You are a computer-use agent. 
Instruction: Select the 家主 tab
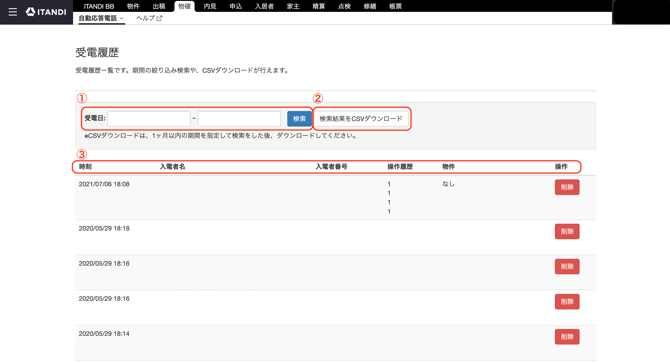293,6
